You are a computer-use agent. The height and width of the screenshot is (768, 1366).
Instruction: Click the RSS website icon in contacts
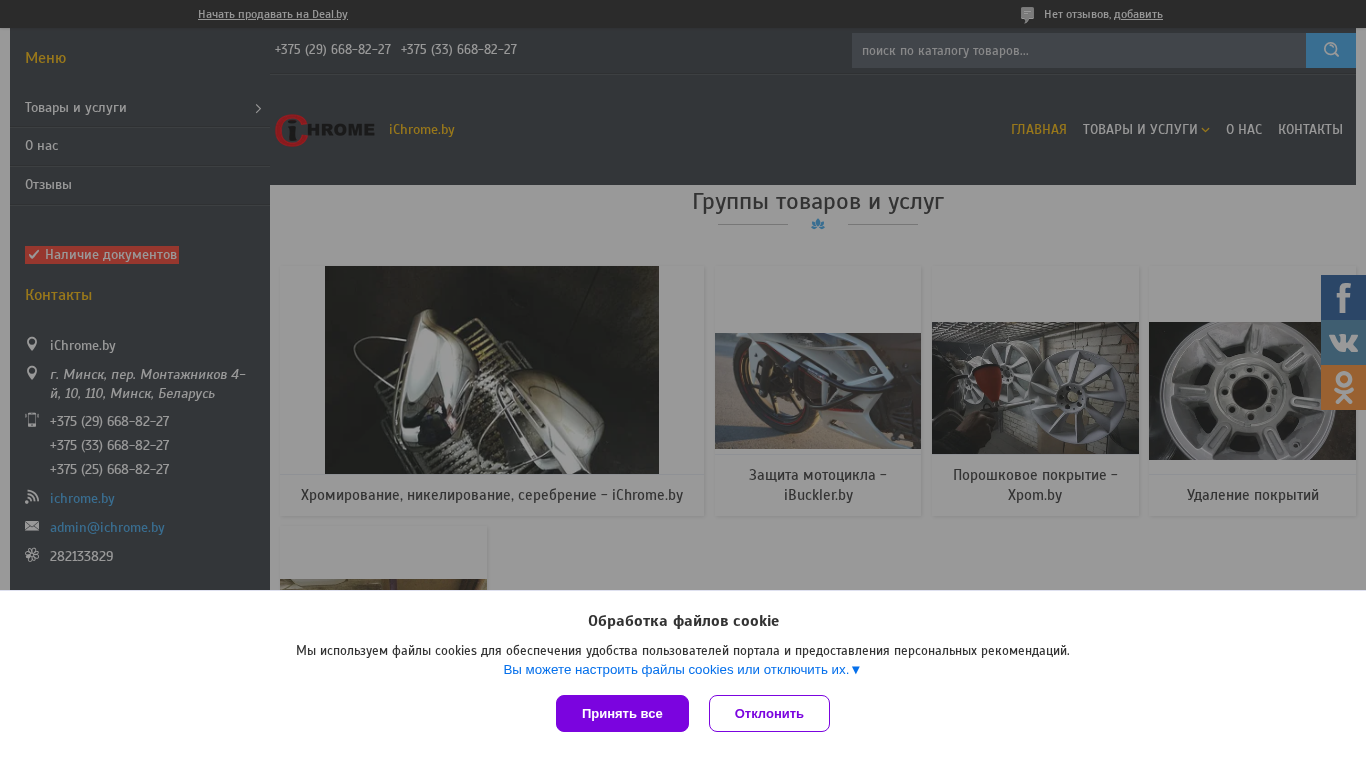coord(32,497)
